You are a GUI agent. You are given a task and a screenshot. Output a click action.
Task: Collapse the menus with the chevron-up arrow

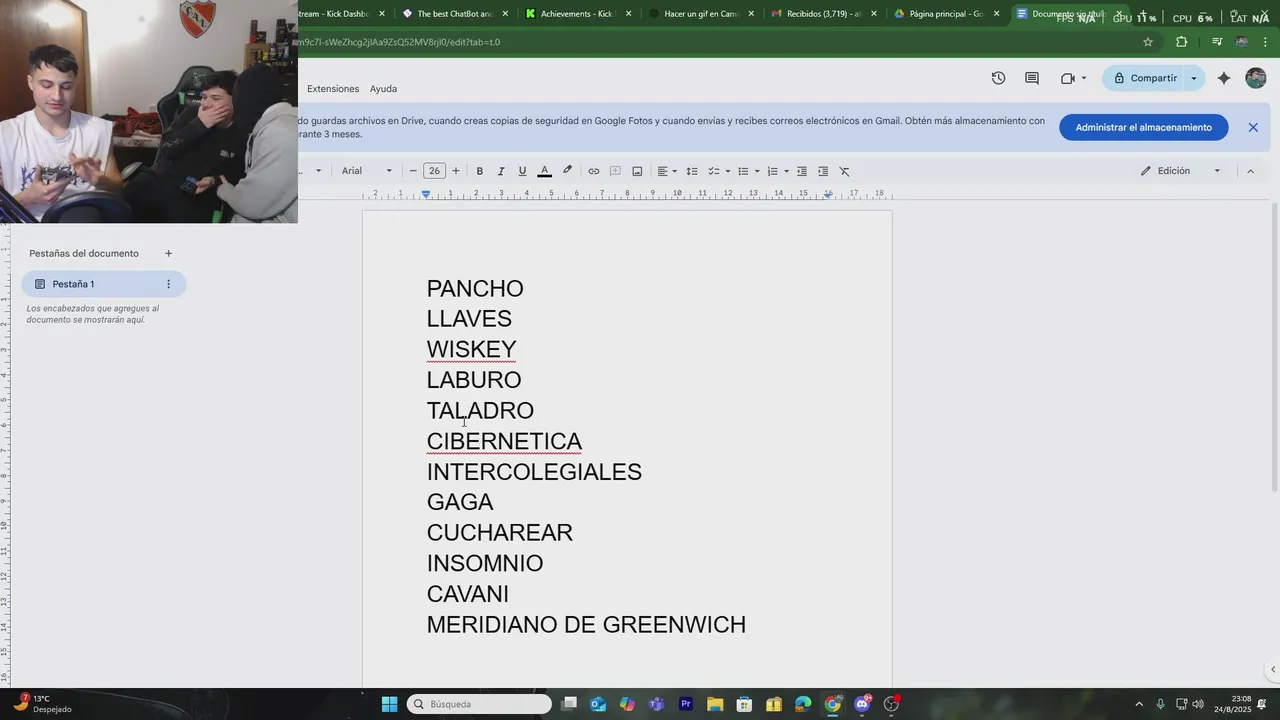coord(1250,171)
